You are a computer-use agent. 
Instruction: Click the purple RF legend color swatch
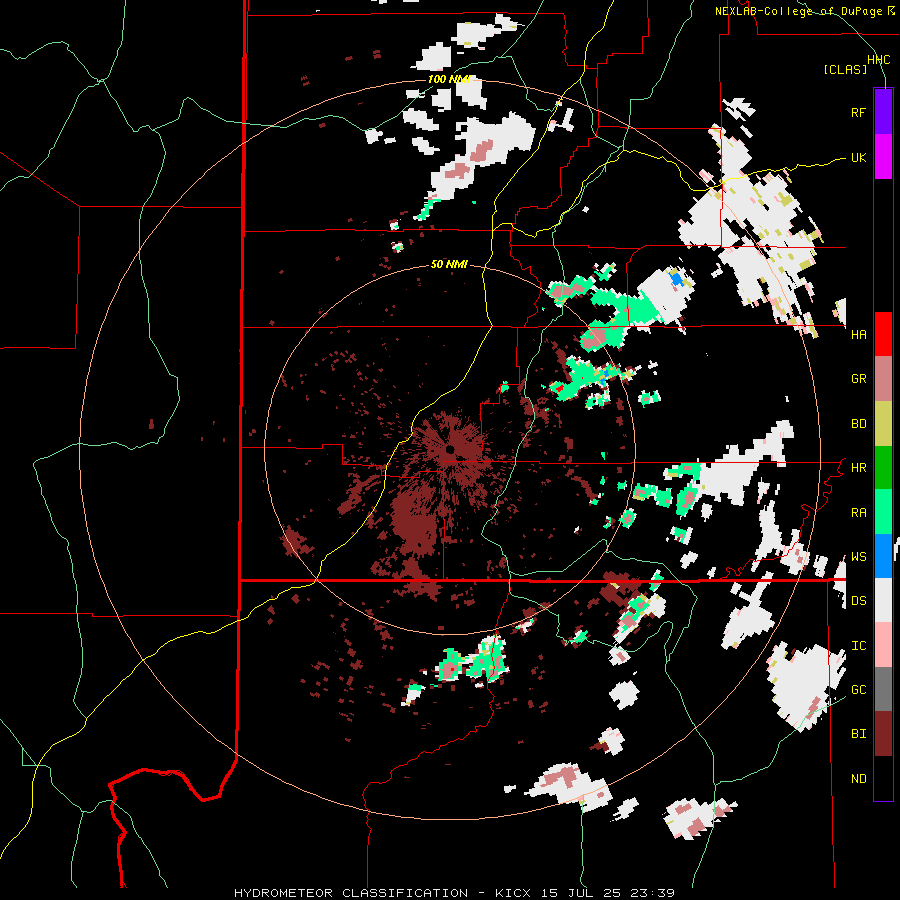coord(883,112)
